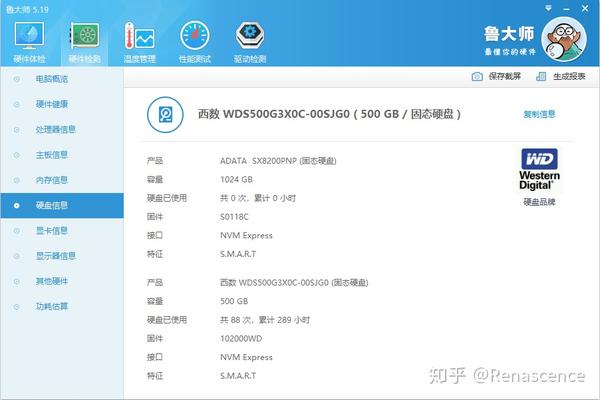Select 电脑概览 in the sidebar
The height and width of the screenshot is (400, 600).
pos(62,79)
